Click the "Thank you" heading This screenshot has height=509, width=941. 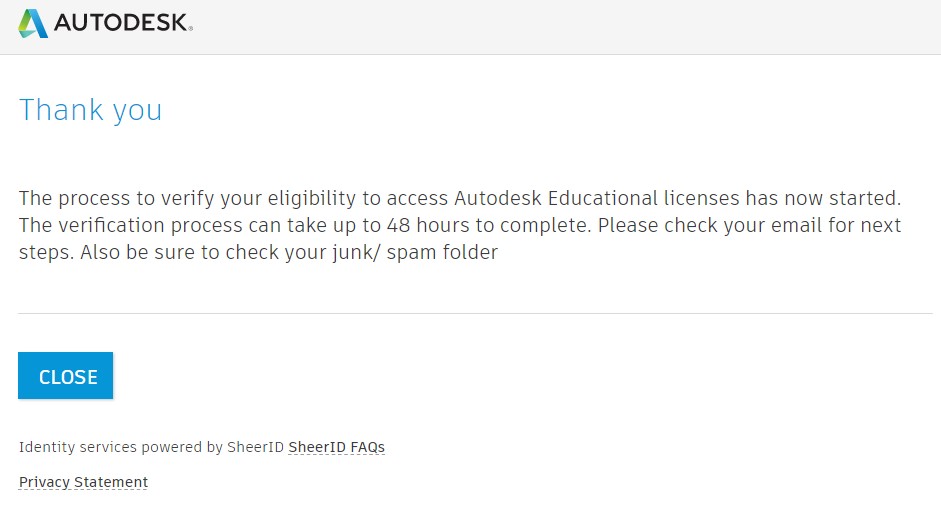coord(90,109)
